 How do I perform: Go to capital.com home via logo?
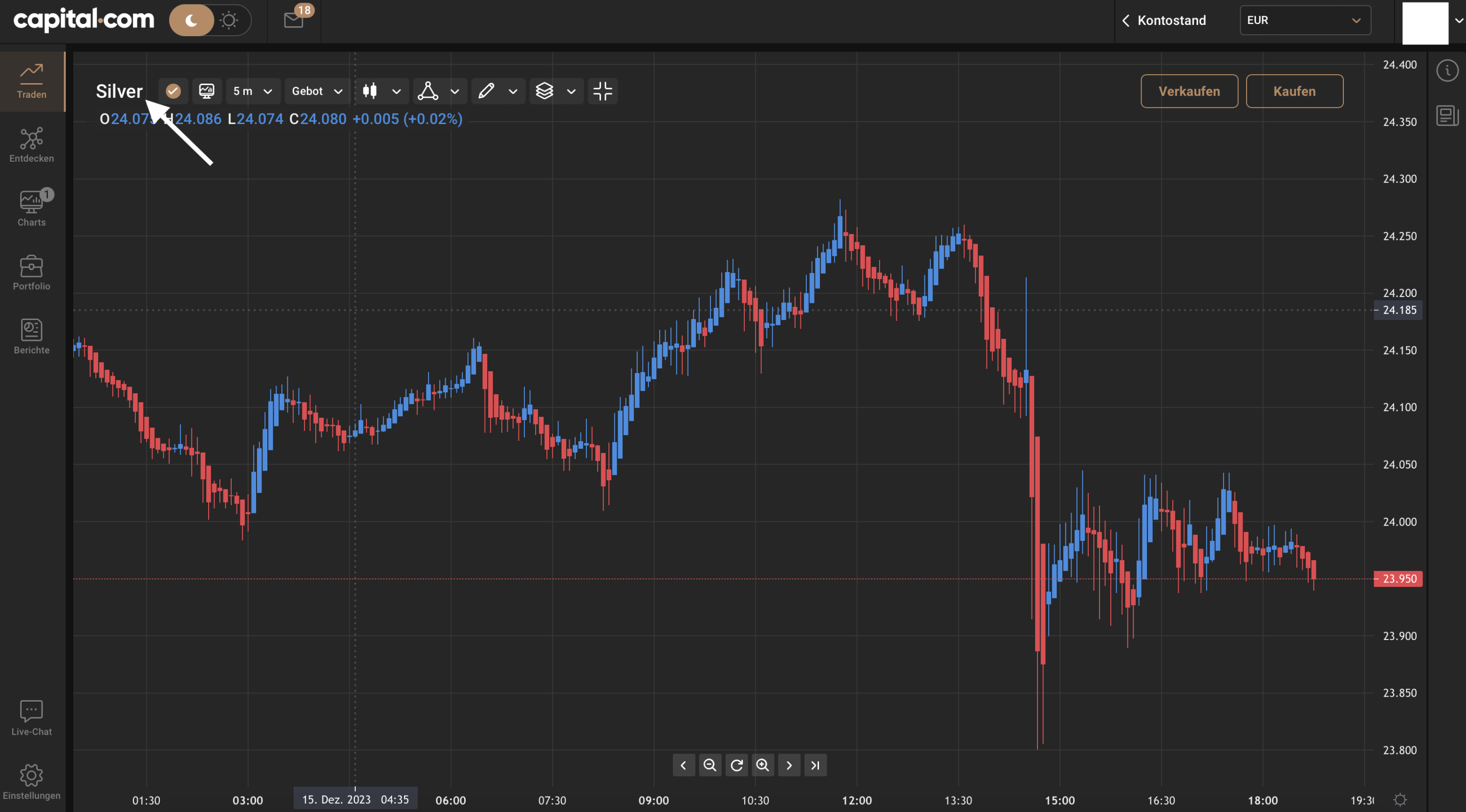[84, 20]
